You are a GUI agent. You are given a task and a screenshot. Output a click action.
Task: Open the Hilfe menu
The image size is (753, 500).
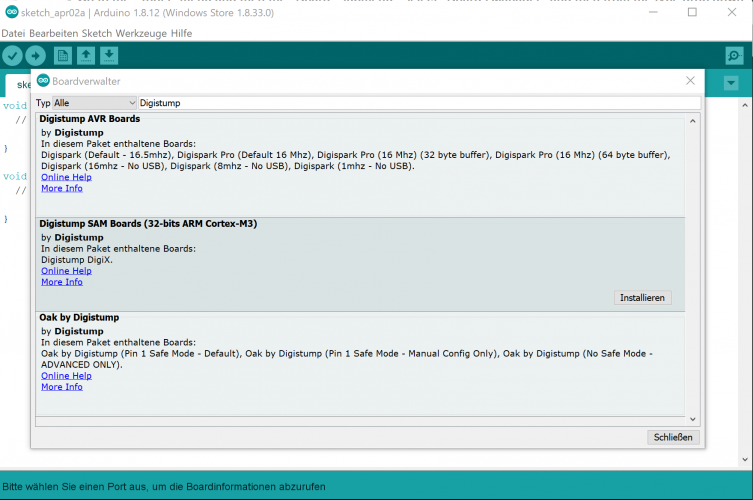click(x=181, y=33)
